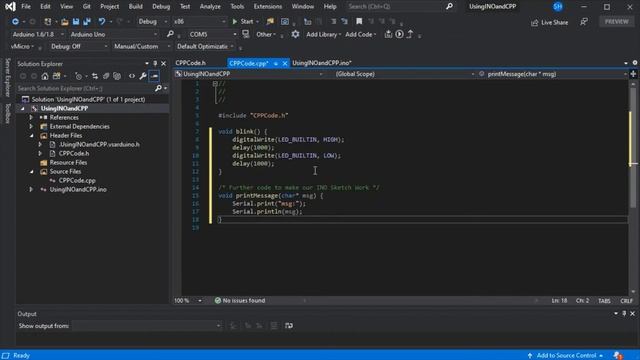Viewport: 640px width, 360px height.
Task: Open the Build menu
Action: 136,7
